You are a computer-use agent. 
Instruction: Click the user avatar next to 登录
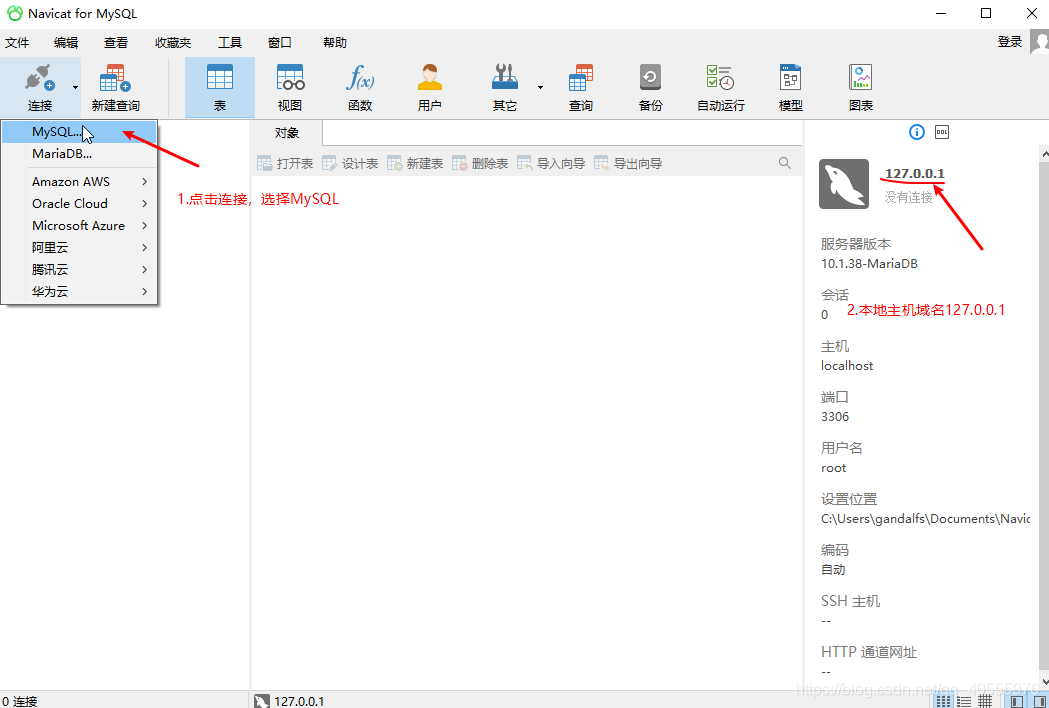(1039, 42)
